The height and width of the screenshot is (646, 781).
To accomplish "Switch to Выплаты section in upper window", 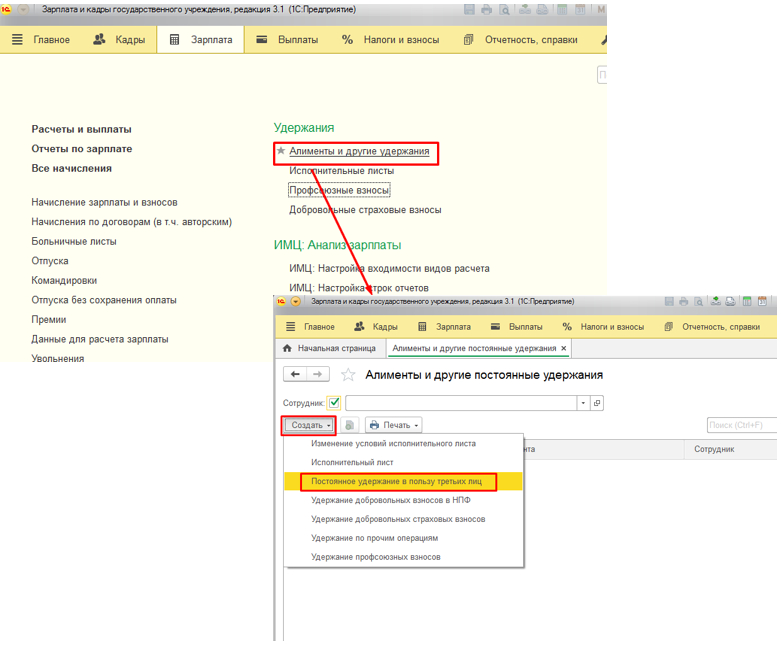I will click(287, 40).
